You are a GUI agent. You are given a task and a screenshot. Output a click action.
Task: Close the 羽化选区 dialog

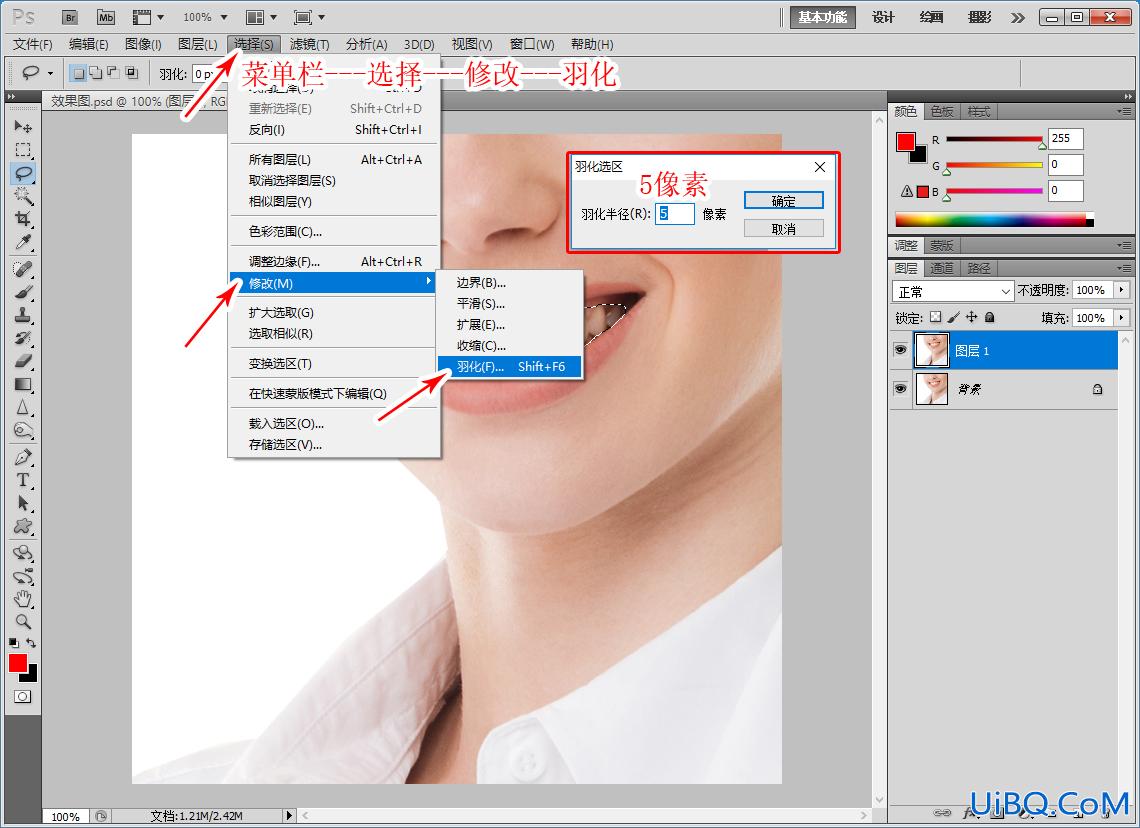click(x=819, y=167)
